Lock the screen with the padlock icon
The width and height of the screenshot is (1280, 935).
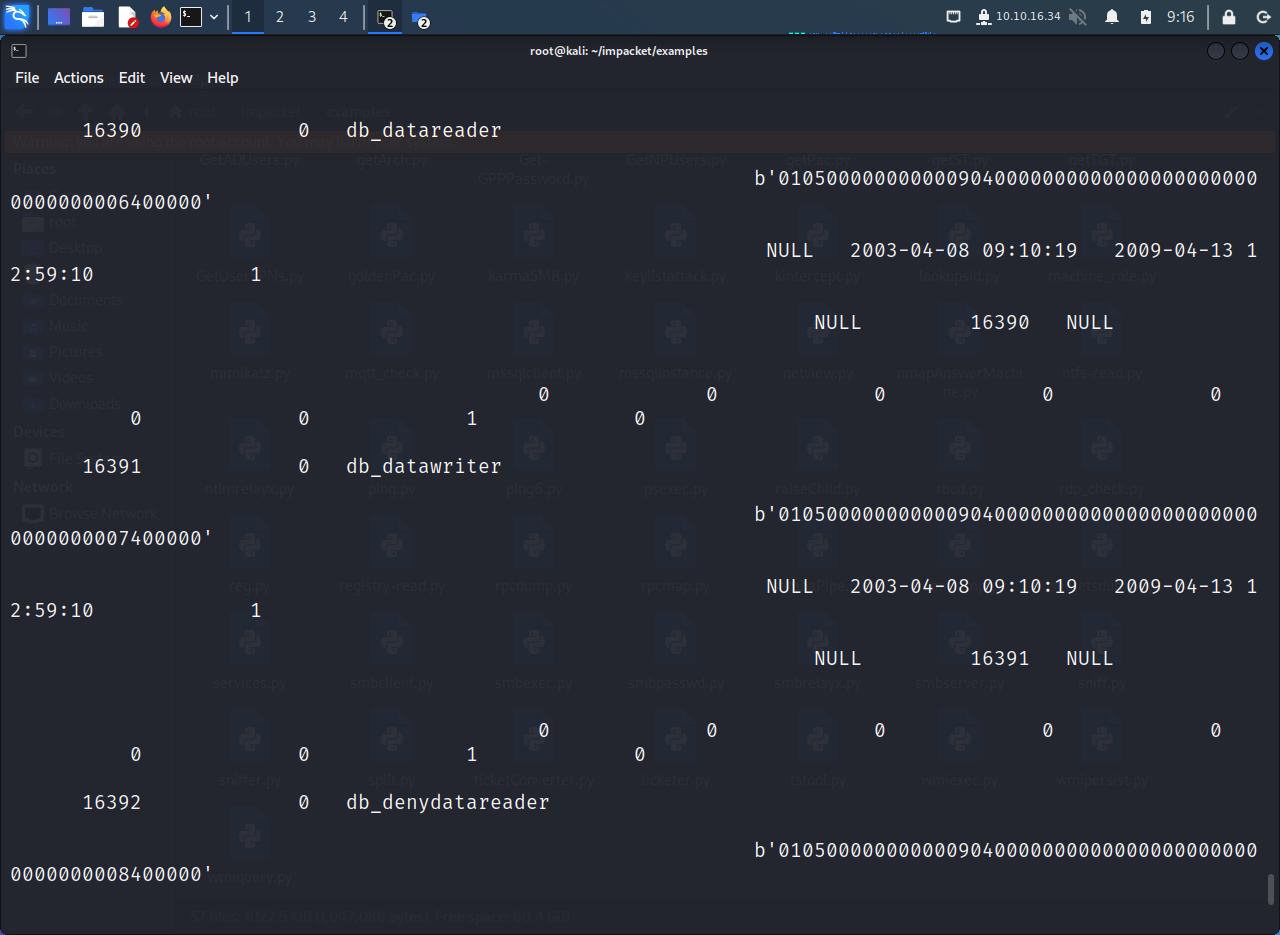click(1229, 17)
